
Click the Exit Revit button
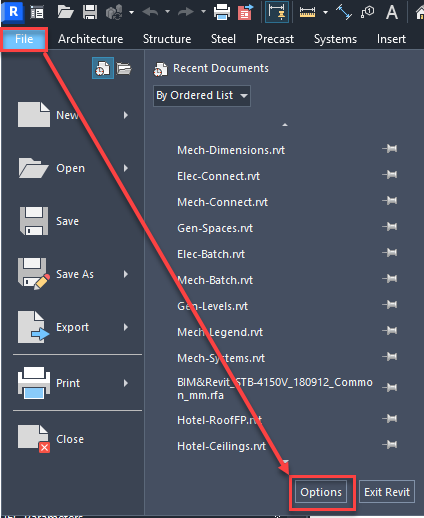click(387, 492)
